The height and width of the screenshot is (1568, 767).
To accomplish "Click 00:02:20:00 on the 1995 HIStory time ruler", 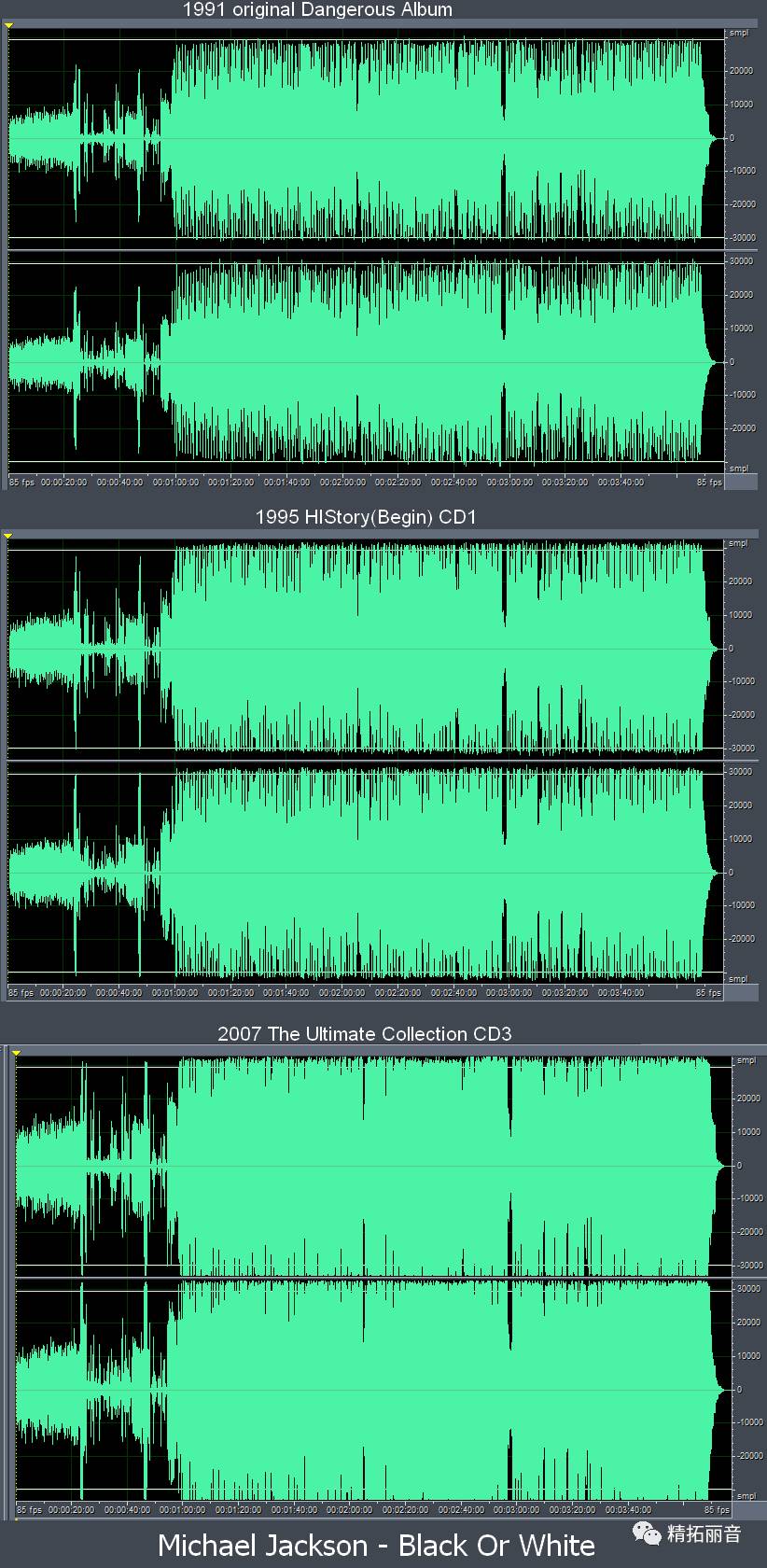I will click(398, 993).
